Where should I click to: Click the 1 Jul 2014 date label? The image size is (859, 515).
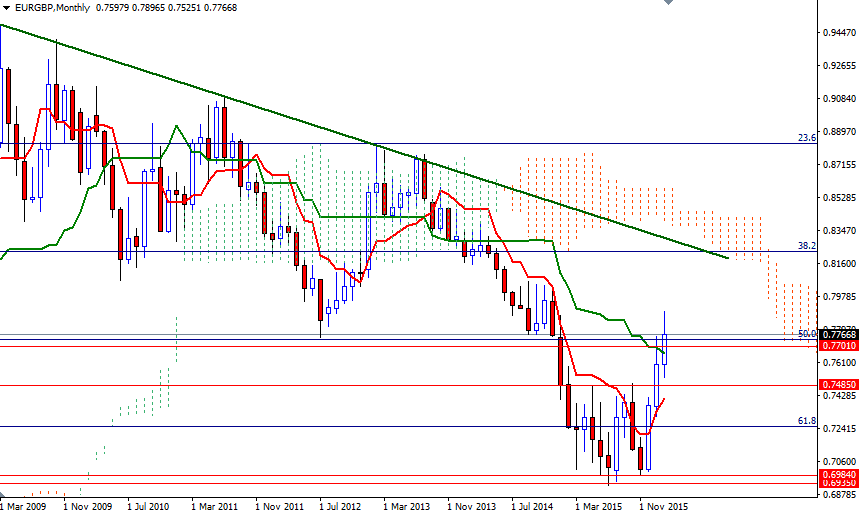click(x=532, y=506)
